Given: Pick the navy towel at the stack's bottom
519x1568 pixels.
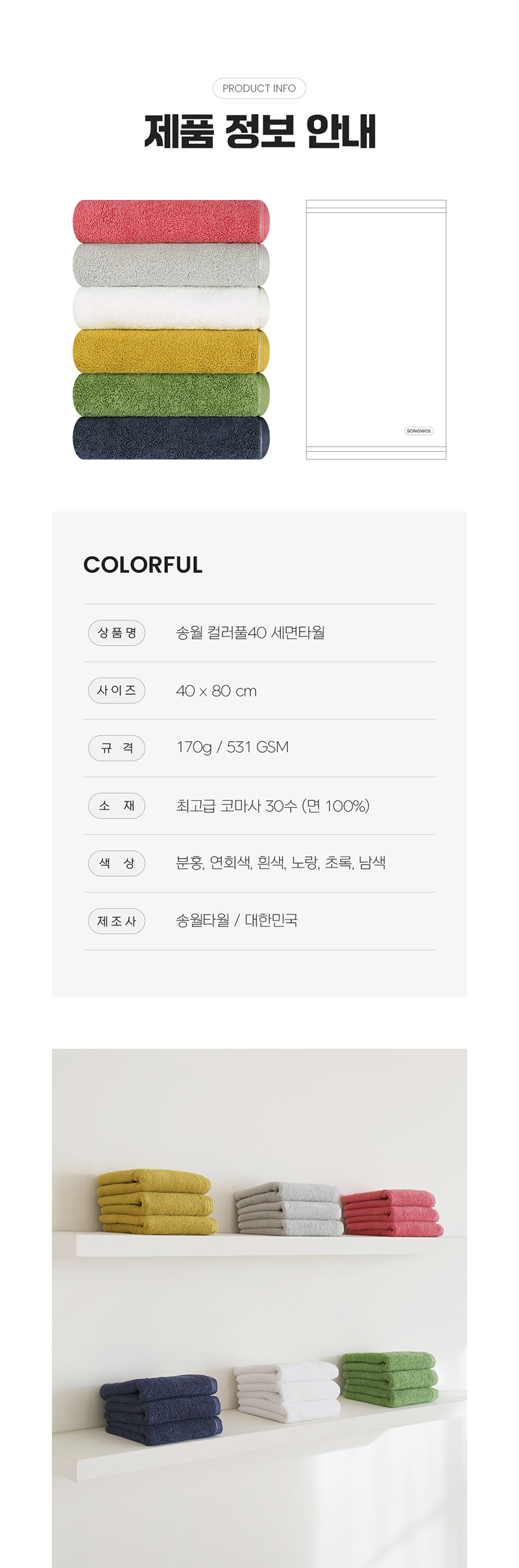Looking at the screenshot, I should click(171, 438).
